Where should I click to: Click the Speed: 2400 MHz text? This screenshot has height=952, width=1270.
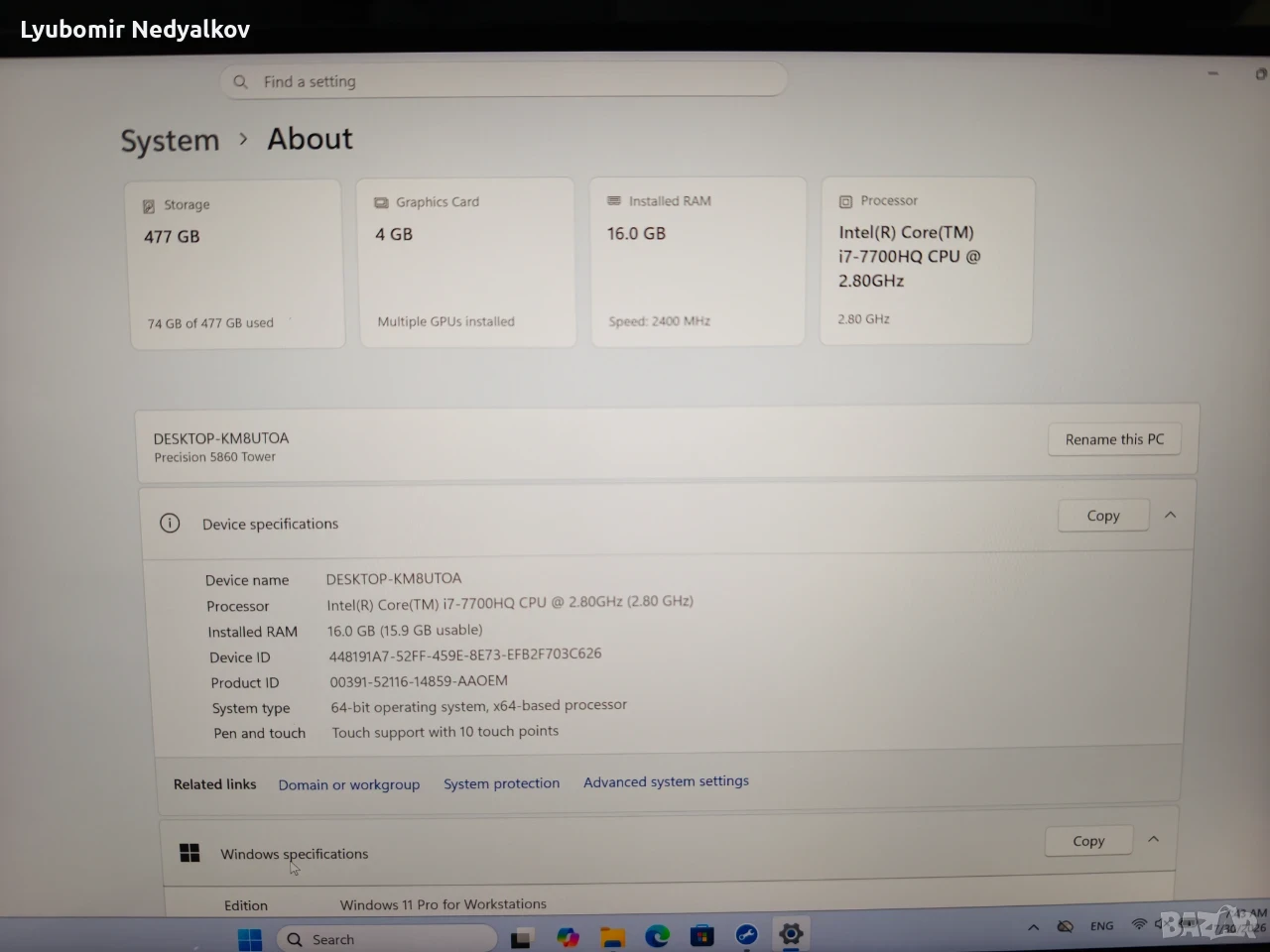click(x=659, y=321)
